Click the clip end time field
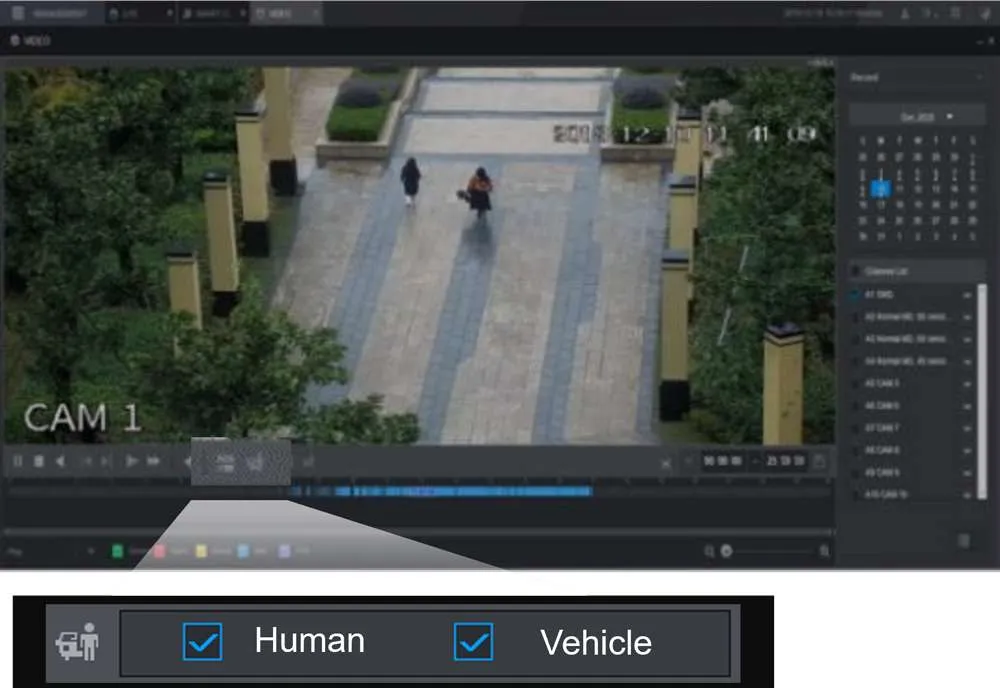Screen dimensions: 1000x688 tap(785, 461)
